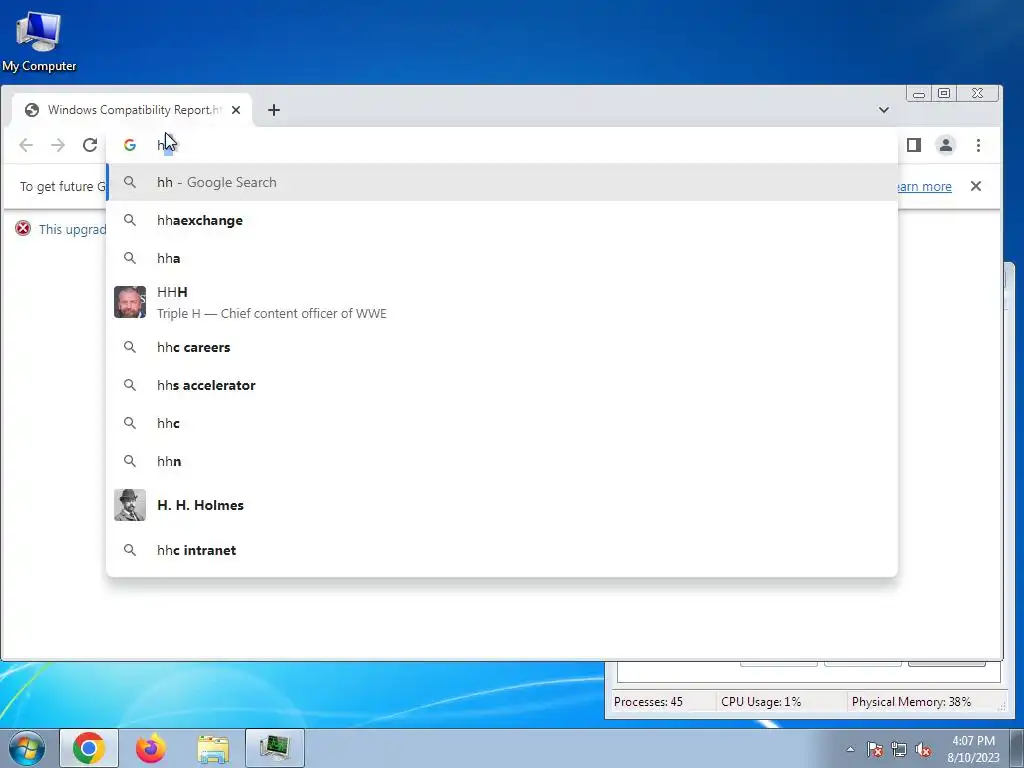Screen dimensions: 1024x768
Task: Follow the Learn more link in infobar
Action: tap(923, 186)
